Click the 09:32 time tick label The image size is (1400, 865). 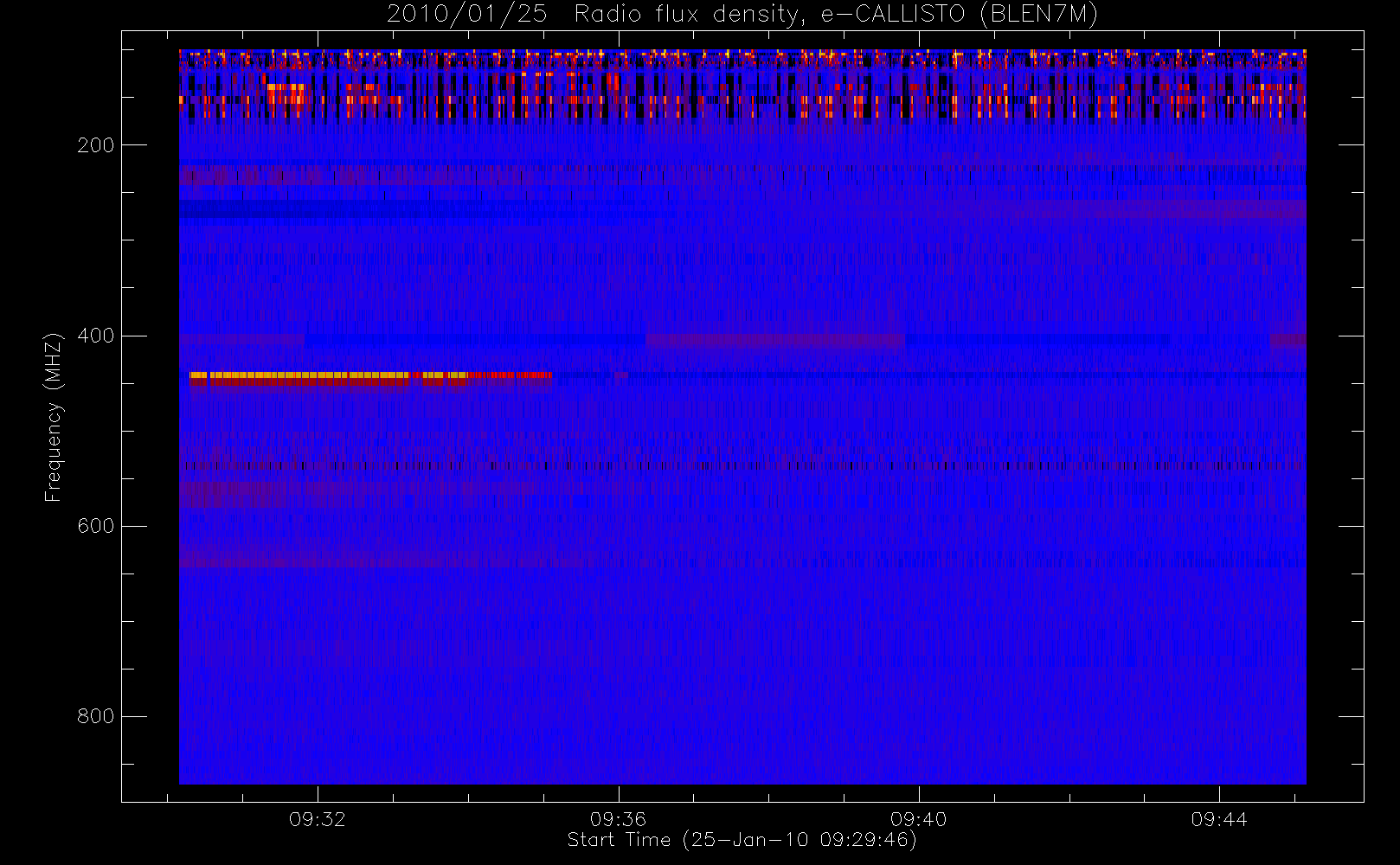click(318, 819)
